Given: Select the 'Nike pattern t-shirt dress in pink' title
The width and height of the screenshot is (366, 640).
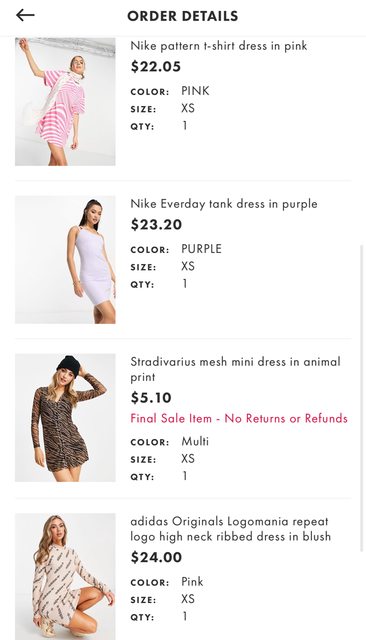Looking at the screenshot, I should click(x=219, y=46).
